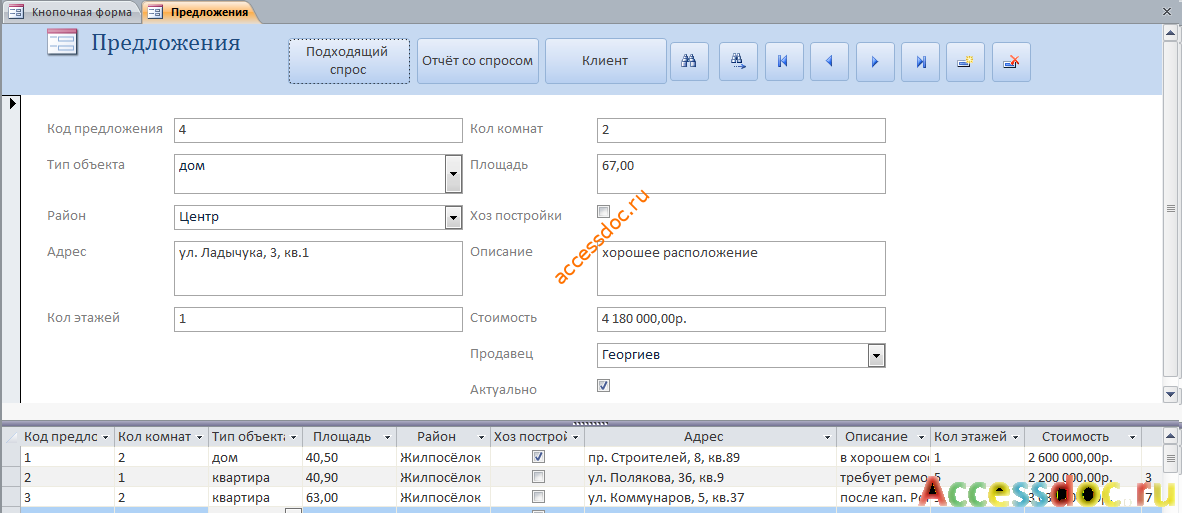Screen dimensions: 1182x513
Task: Click the Описание text box
Action: [x=741, y=268]
